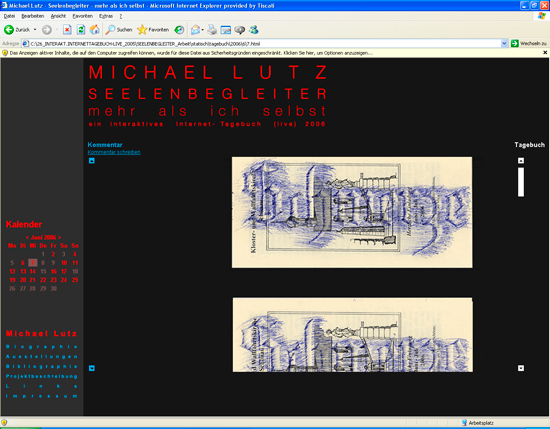Screen dimensions: 550x429
Task: Go to previous month with < arrow
Action: click(27, 237)
